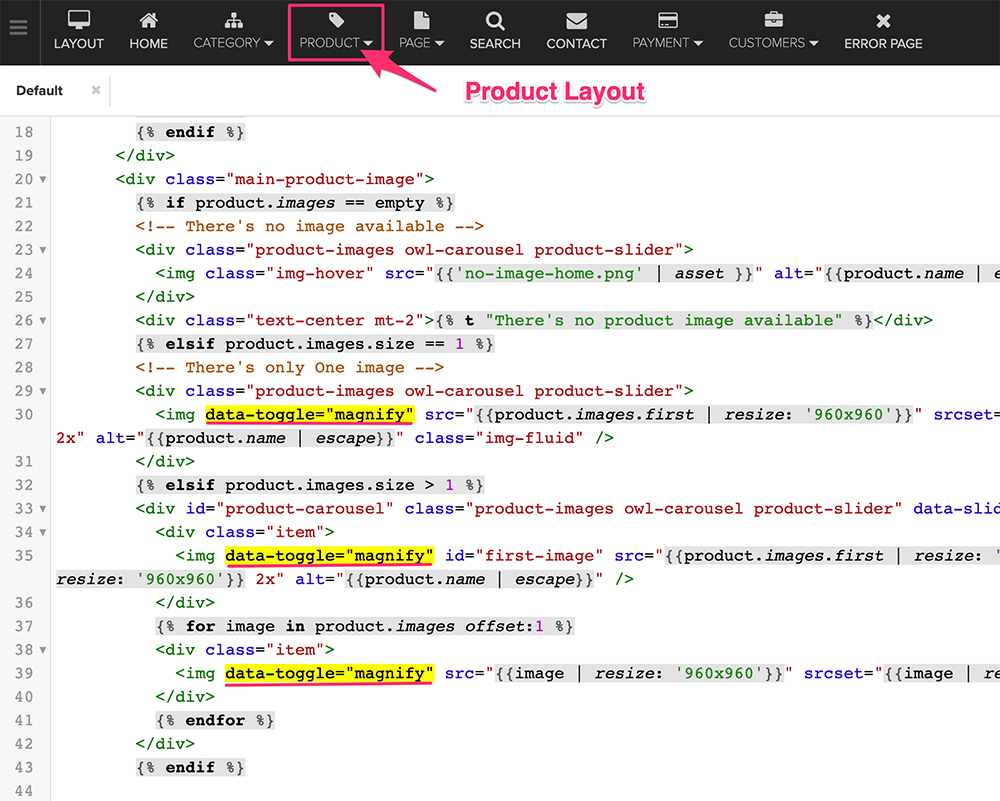
Task: Collapse code fold at line 20
Action: coord(42,180)
